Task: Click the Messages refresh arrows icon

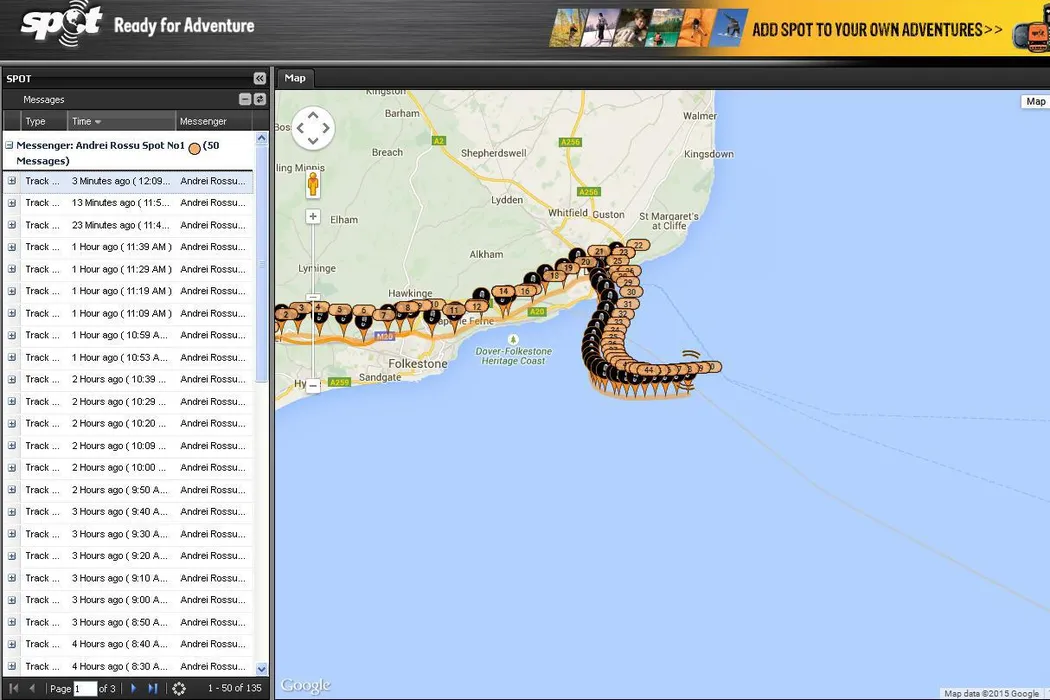Action: click(260, 99)
